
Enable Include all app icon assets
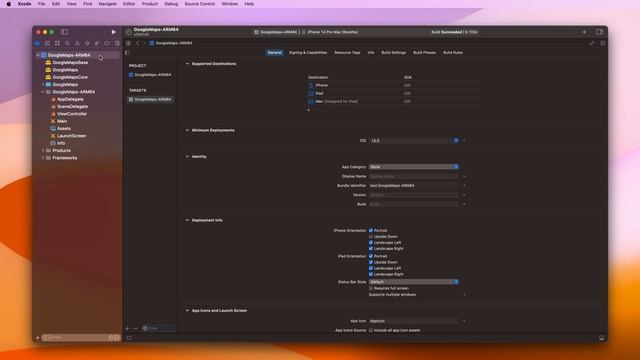click(x=371, y=330)
